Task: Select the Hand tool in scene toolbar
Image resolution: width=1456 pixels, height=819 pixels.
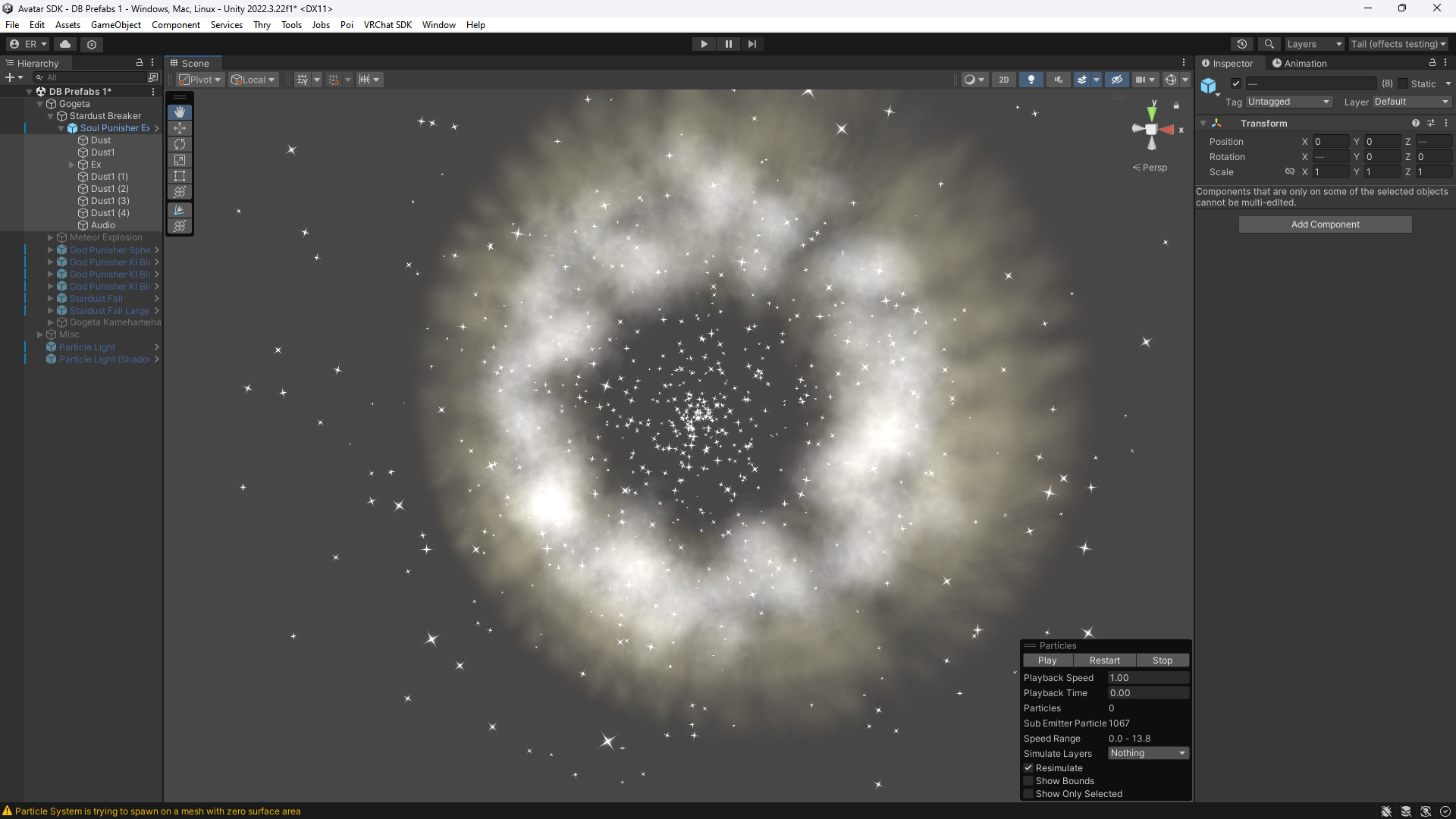Action: (x=180, y=112)
